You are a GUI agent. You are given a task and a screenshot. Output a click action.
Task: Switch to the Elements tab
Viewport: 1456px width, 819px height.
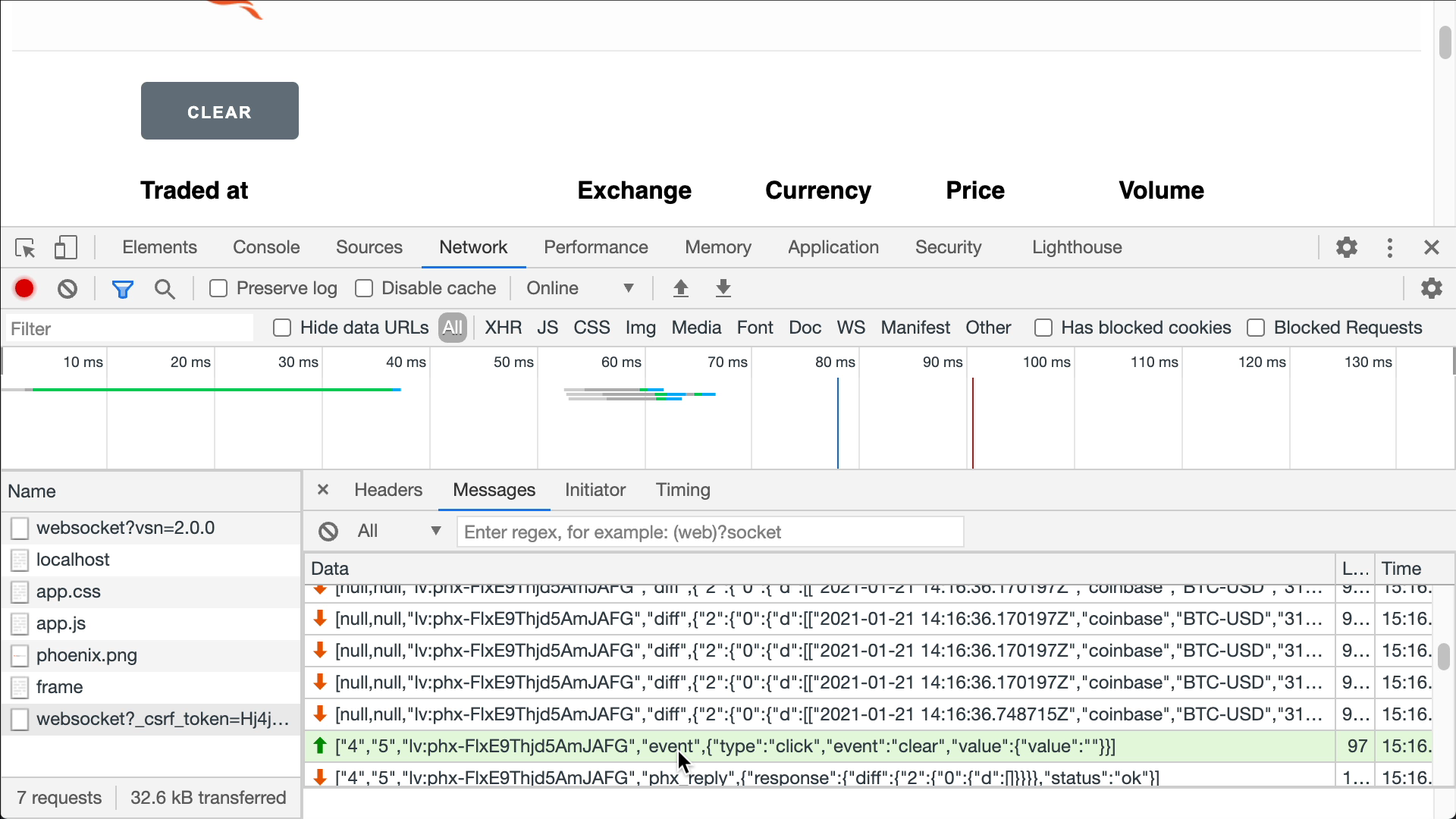[x=159, y=247]
